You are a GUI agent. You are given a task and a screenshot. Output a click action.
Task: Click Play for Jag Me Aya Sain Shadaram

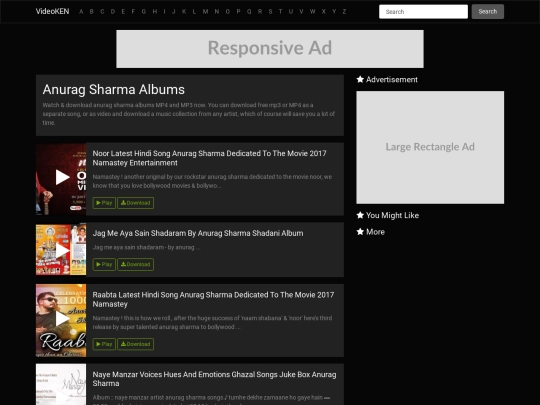pos(104,264)
